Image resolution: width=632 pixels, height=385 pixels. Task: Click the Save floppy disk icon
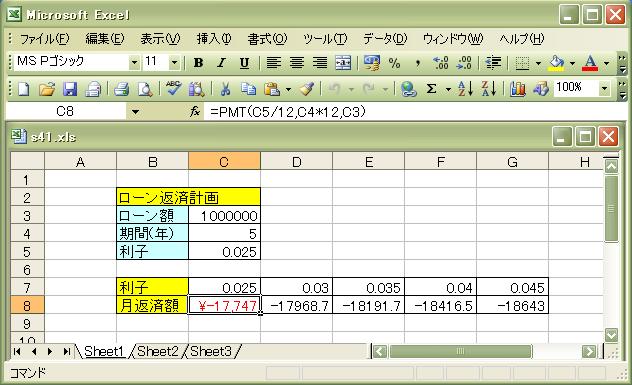tap(70, 89)
